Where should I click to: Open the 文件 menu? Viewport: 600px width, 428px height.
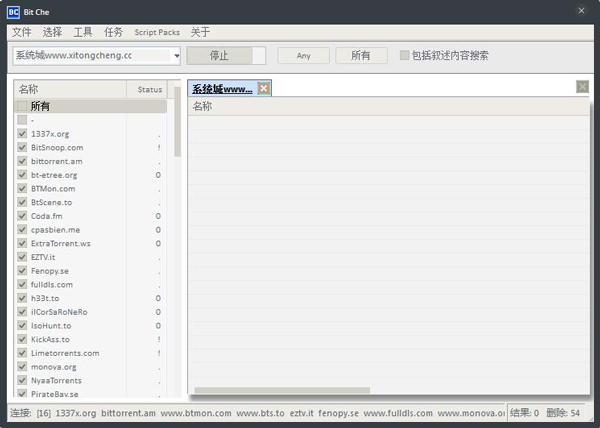22,33
